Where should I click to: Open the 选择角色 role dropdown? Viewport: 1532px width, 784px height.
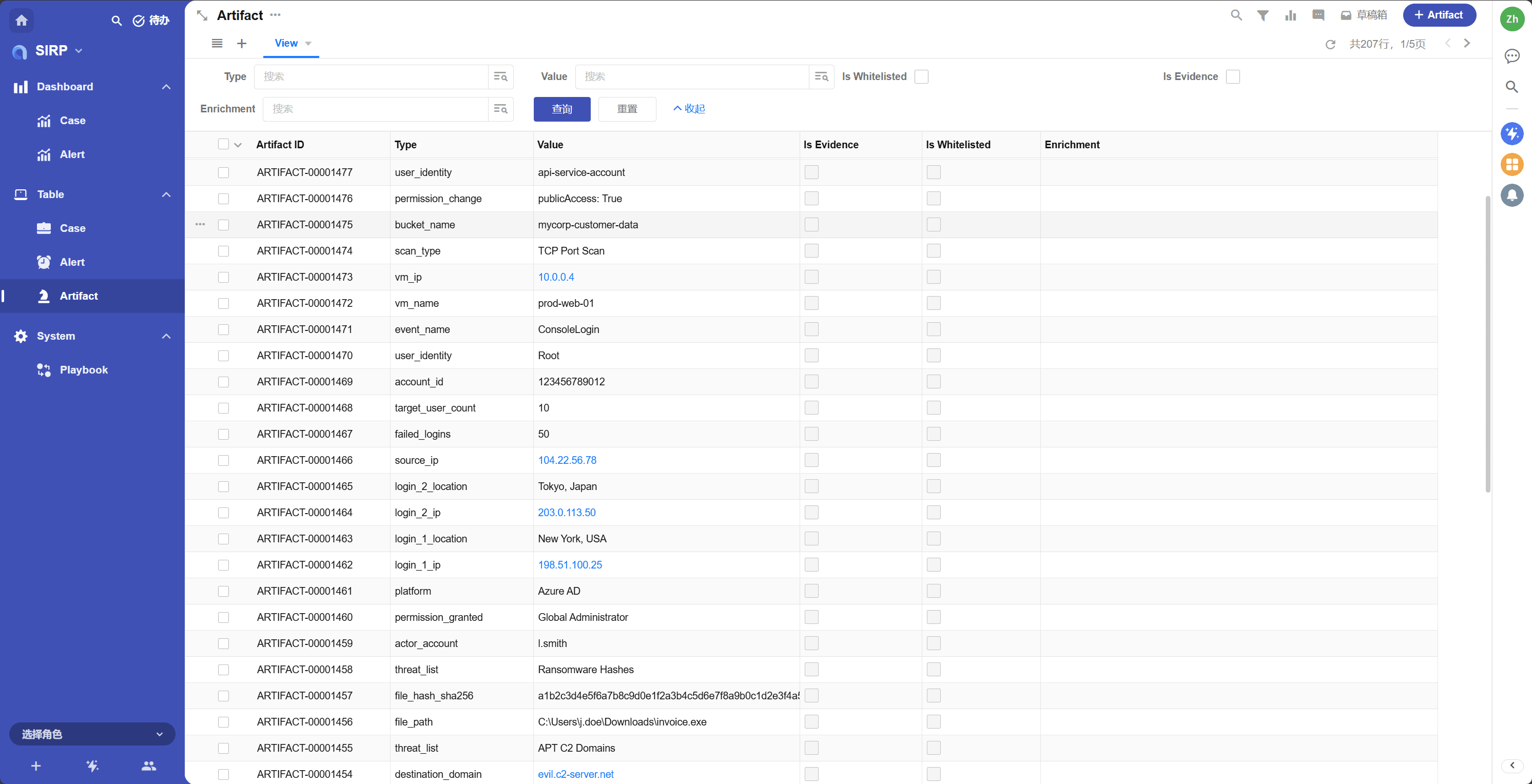coord(92,734)
